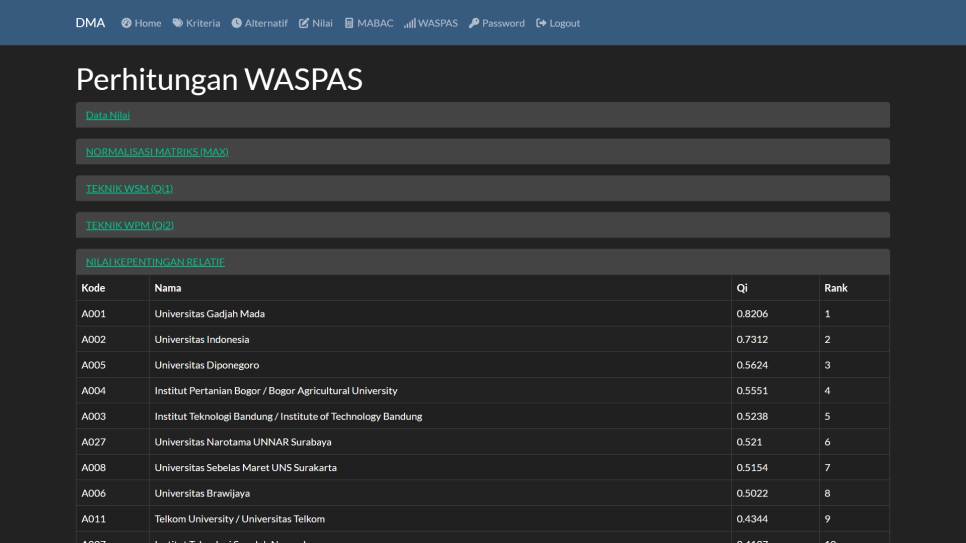The width and height of the screenshot is (966, 543).
Task: Expand the Data Nilai panel
Action: [x=108, y=115]
